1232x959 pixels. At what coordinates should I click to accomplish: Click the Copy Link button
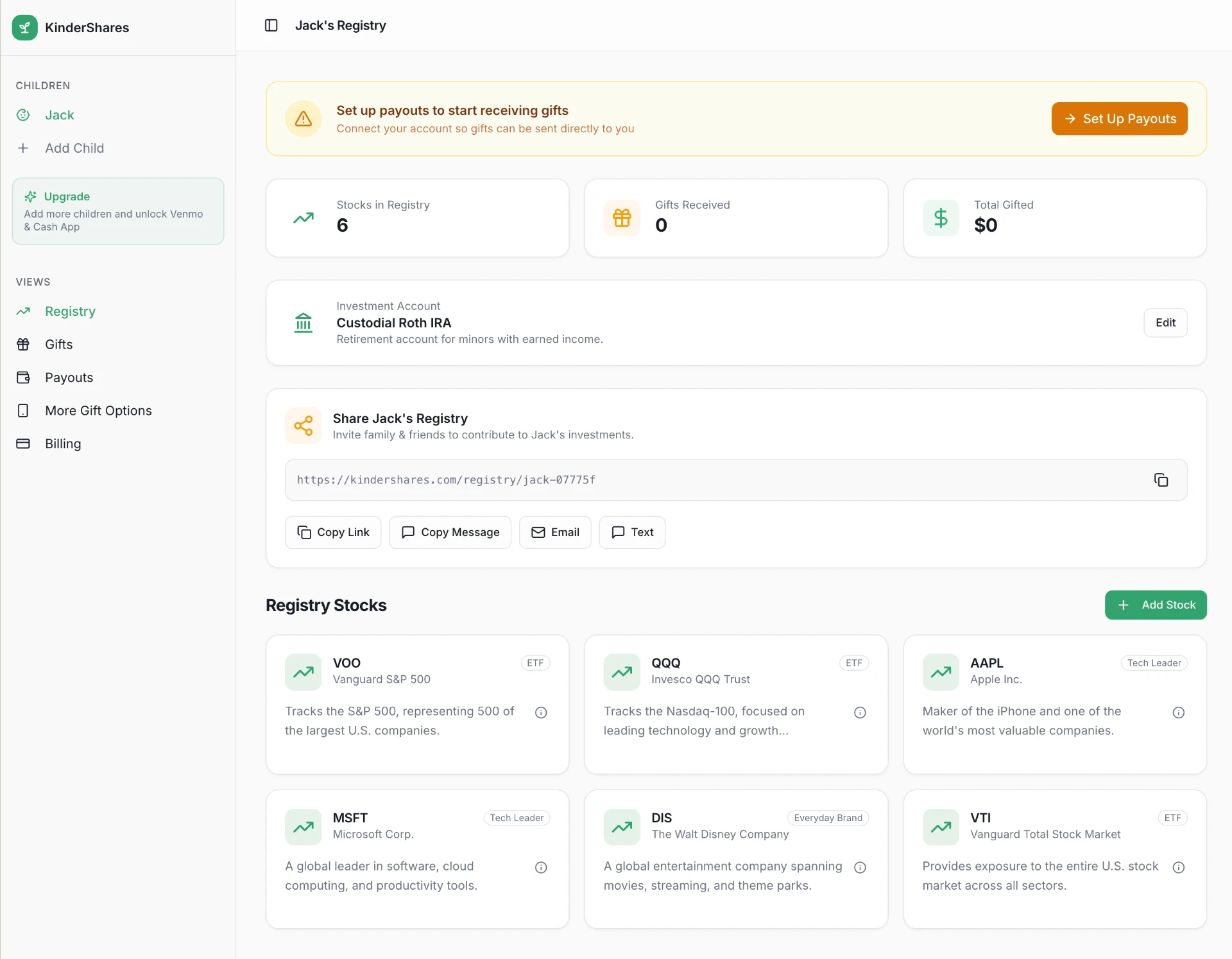pyautogui.click(x=333, y=533)
